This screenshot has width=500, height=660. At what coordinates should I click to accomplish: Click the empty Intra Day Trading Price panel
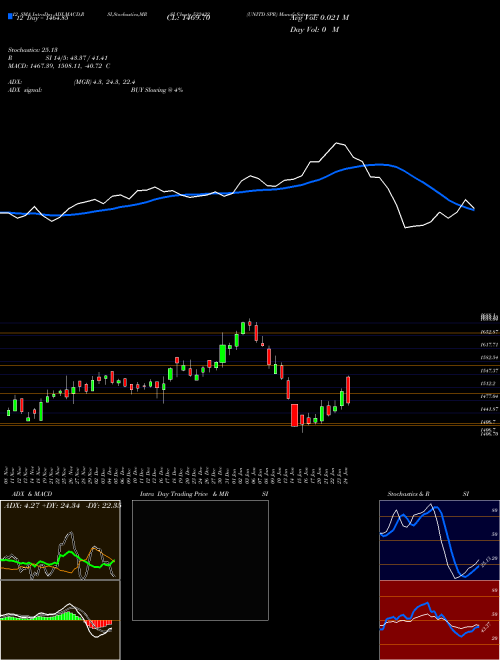click(200, 560)
